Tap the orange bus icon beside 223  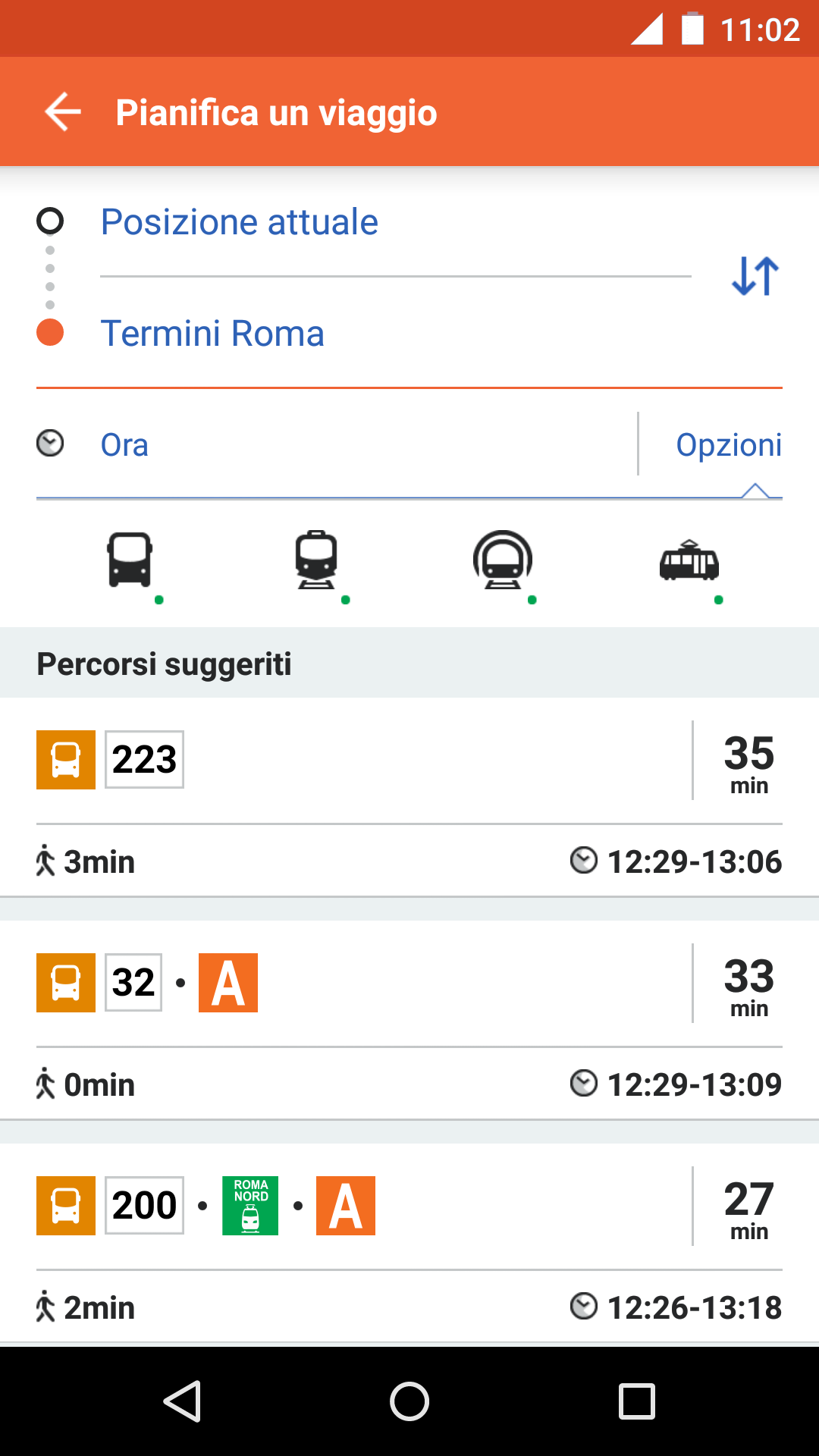coord(66,760)
